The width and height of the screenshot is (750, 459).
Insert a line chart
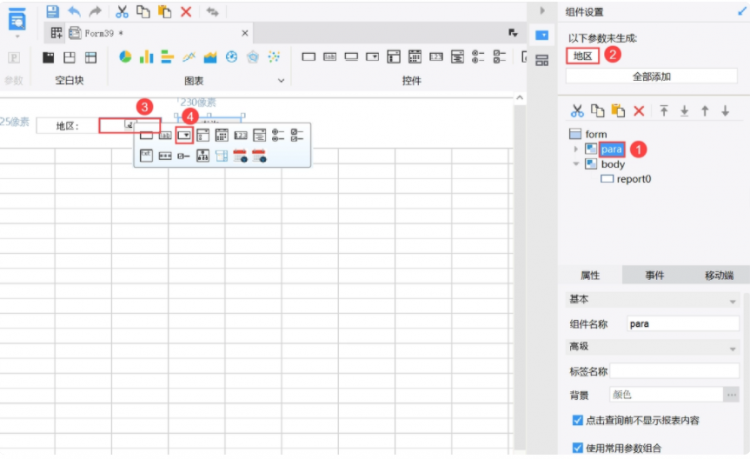coord(189,57)
